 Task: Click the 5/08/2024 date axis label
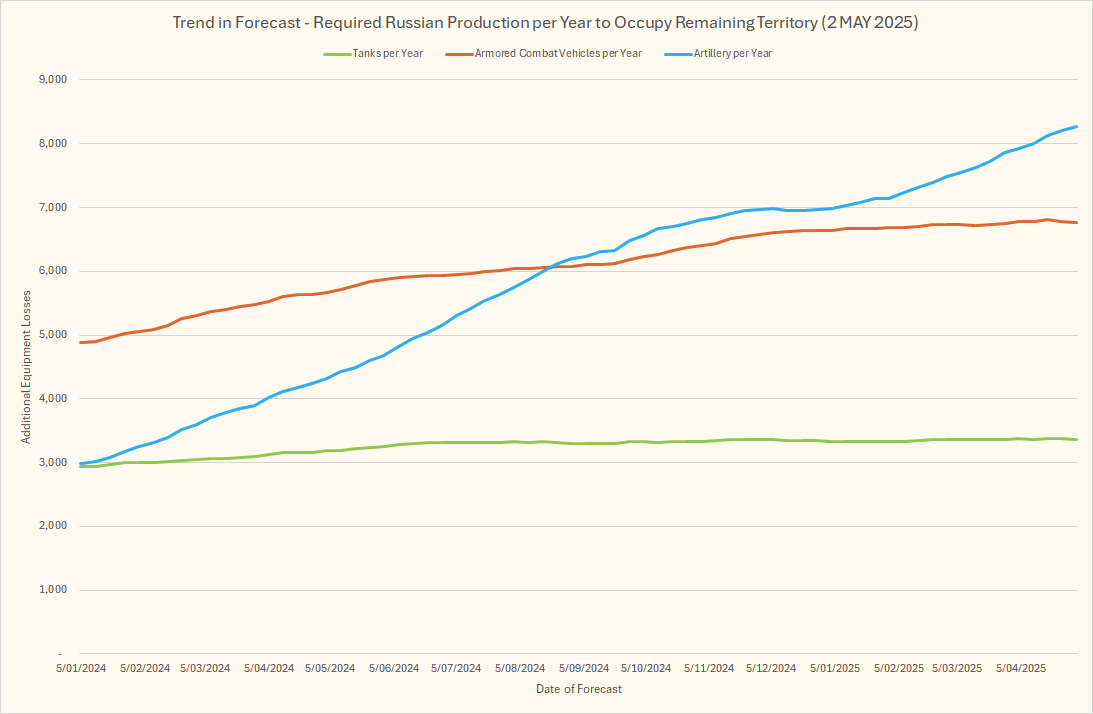(519, 668)
